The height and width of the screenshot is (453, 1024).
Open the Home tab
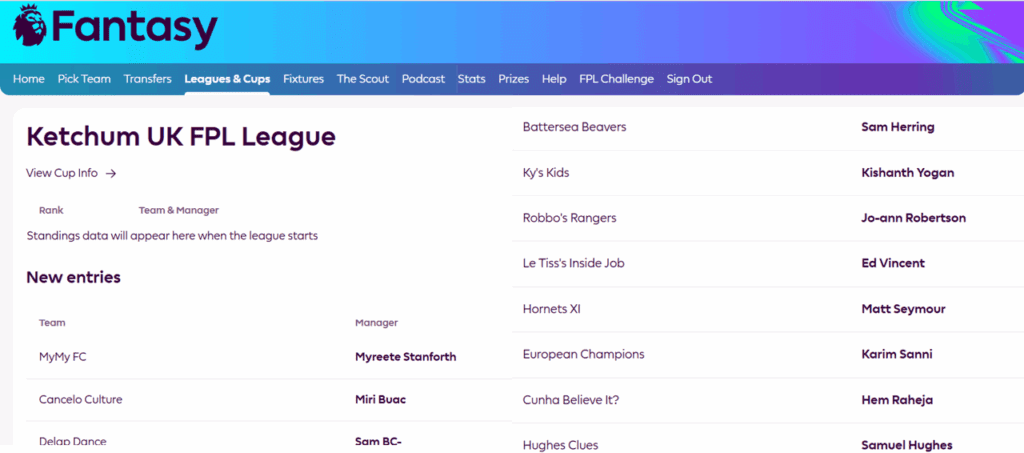click(x=29, y=79)
